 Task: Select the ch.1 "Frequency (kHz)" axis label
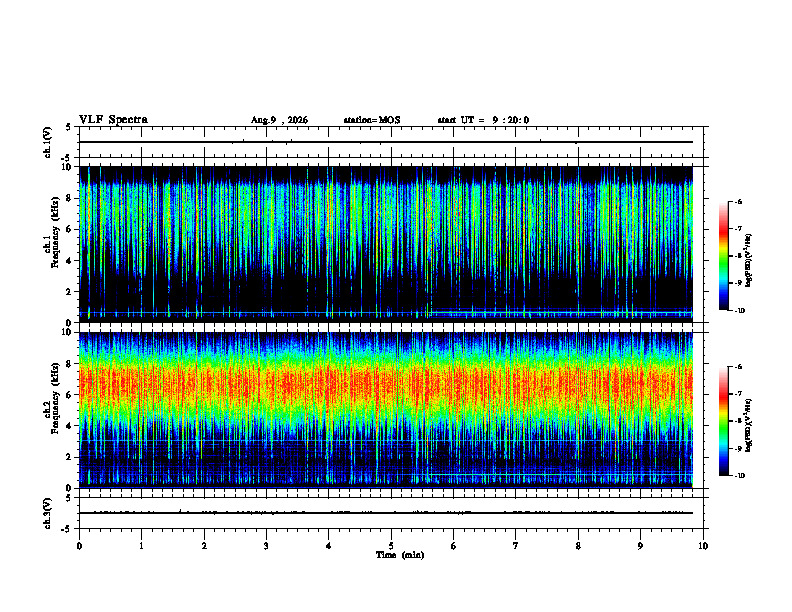55,232
